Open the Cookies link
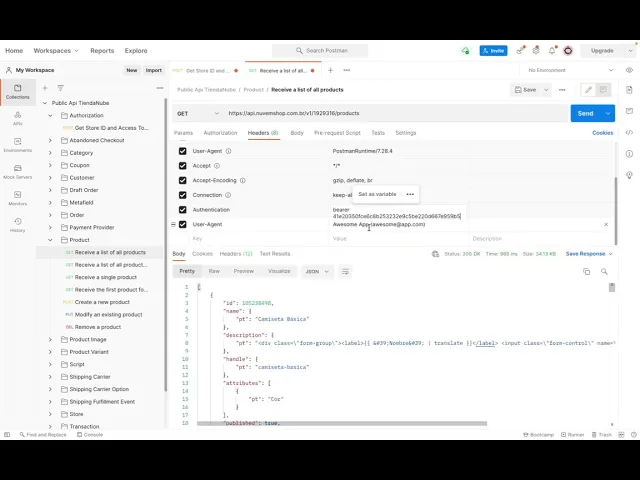Viewport: 640px width, 480px height. [x=602, y=133]
